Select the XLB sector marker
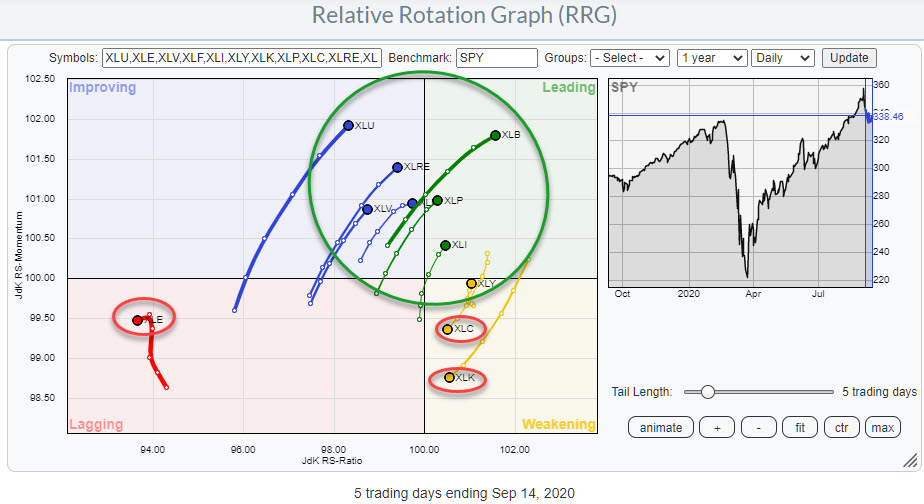Viewport: 924px width, 504px height. [x=495, y=135]
